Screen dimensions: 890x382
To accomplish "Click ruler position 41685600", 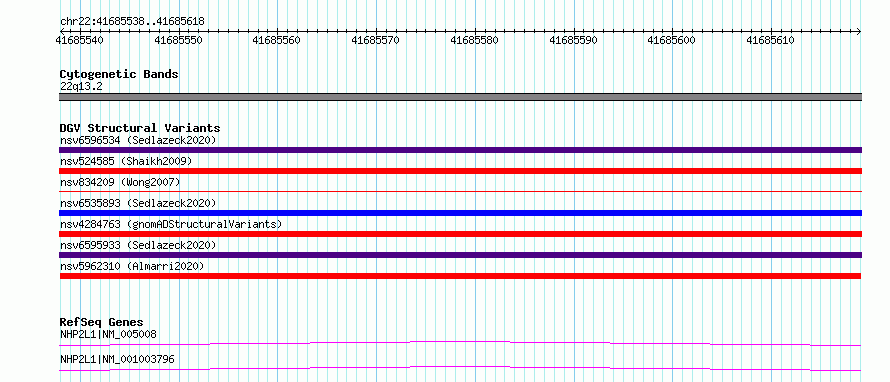I will (x=671, y=40).
